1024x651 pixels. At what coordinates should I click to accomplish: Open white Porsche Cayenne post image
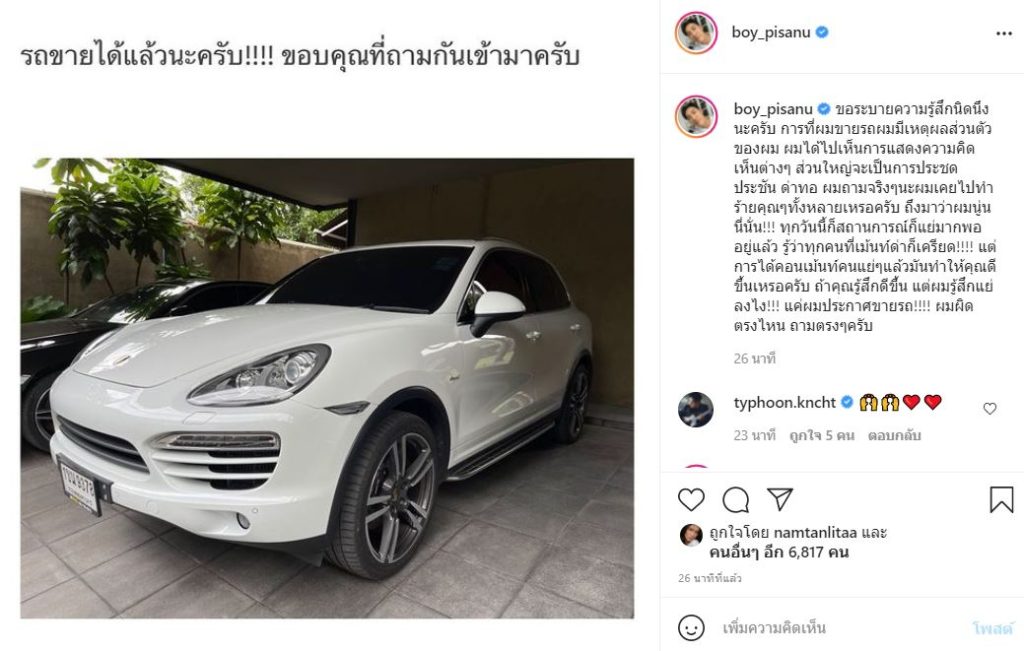click(327, 389)
